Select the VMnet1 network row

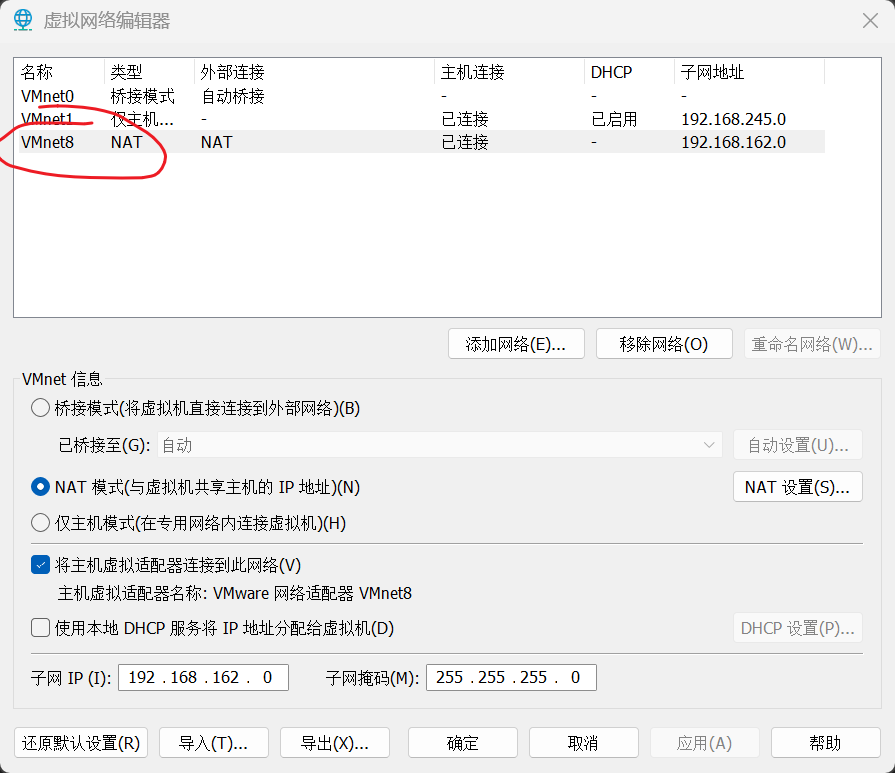pyautogui.click(x=422, y=119)
